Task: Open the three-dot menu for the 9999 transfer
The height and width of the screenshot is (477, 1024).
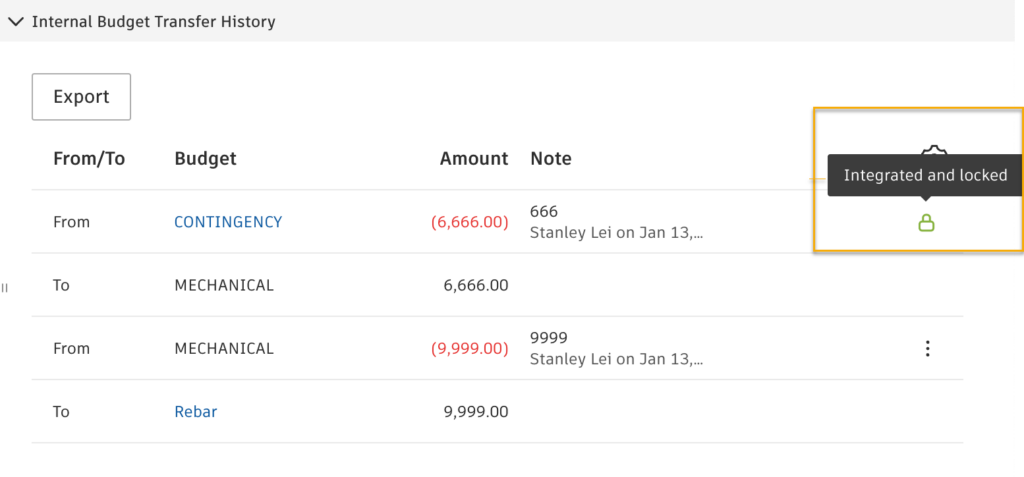Action: 927,349
